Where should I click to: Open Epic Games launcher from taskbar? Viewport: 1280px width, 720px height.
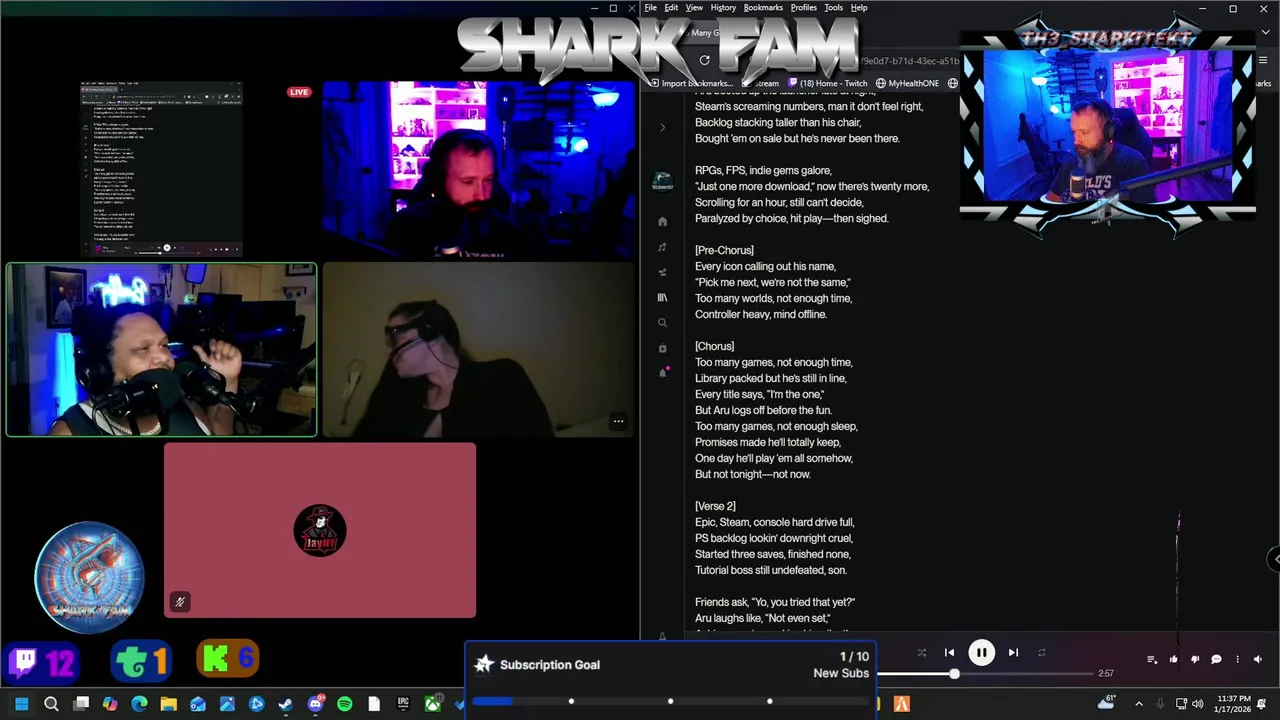tap(403, 704)
